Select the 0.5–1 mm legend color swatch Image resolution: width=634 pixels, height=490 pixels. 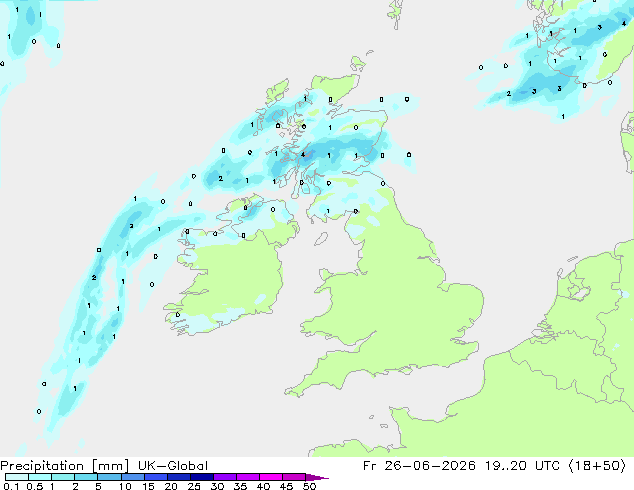tap(40, 477)
